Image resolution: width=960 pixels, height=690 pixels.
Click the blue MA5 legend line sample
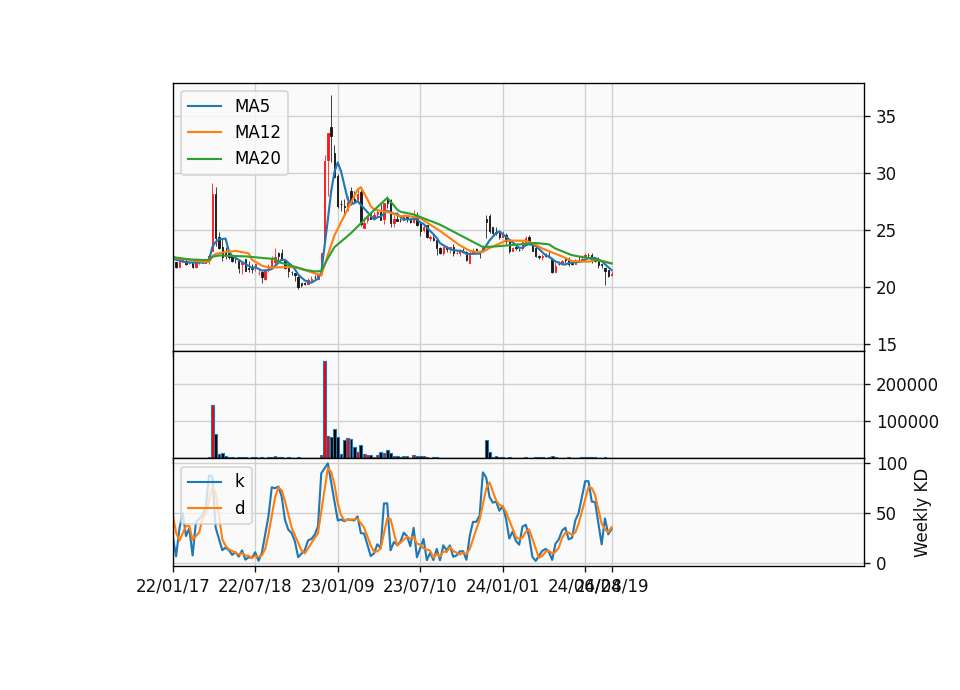[204, 106]
